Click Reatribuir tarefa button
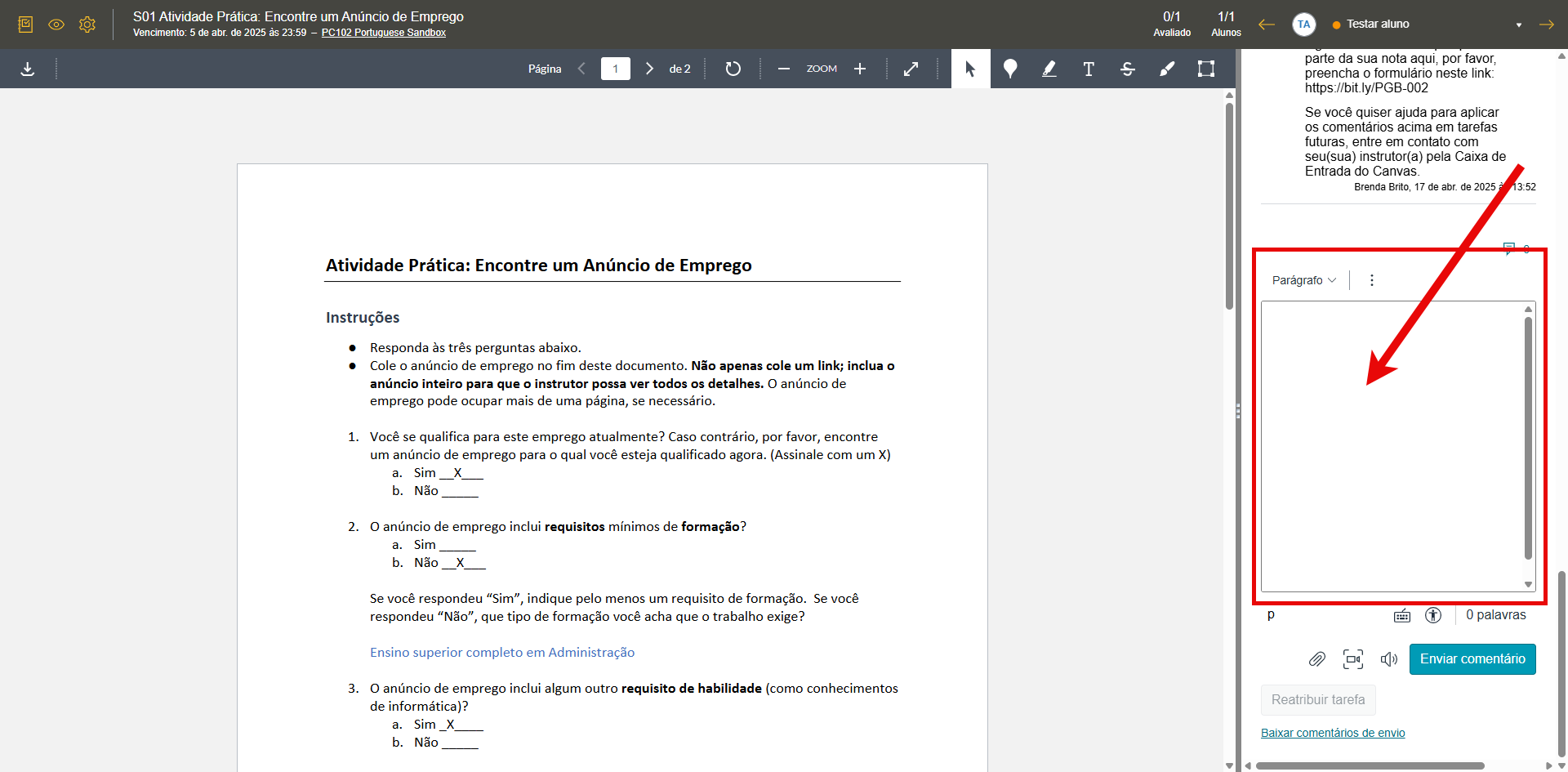Image resolution: width=1568 pixels, height=772 pixels. (x=1318, y=700)
